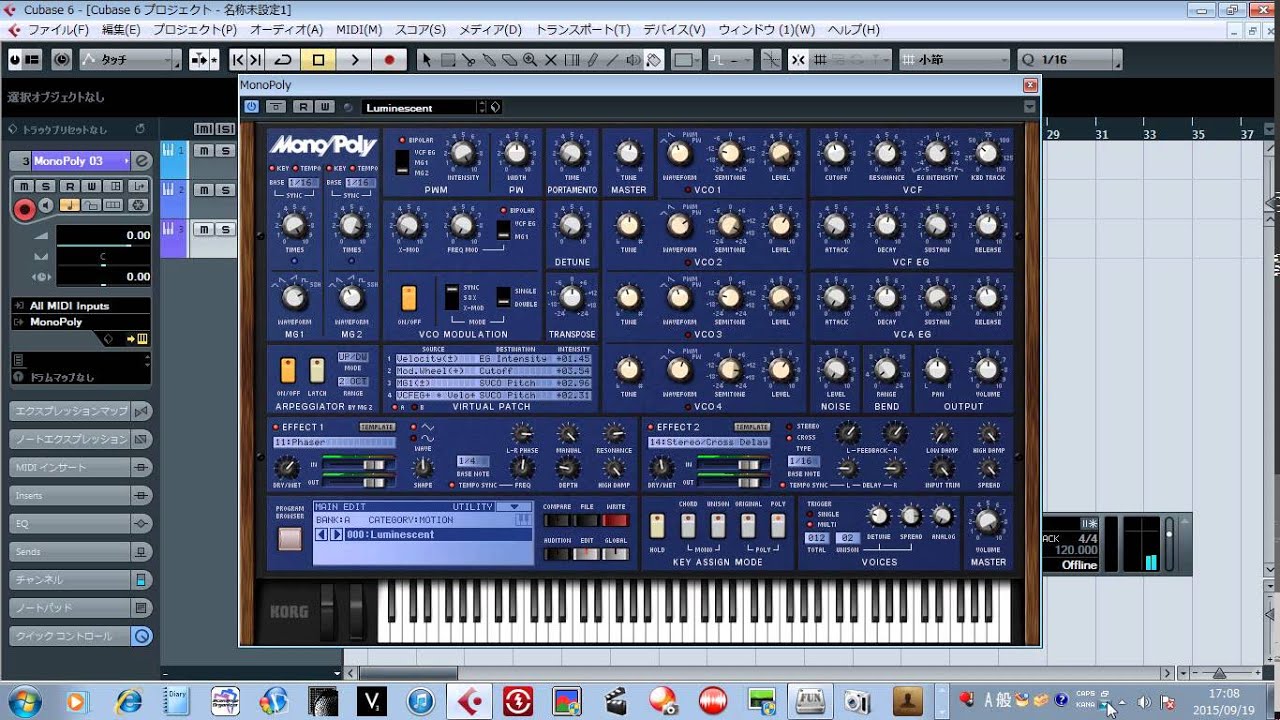Open the 小節 grid type dropdown
The height and width of the screenshot is (720, 1280).
click(x=954, y=60)
